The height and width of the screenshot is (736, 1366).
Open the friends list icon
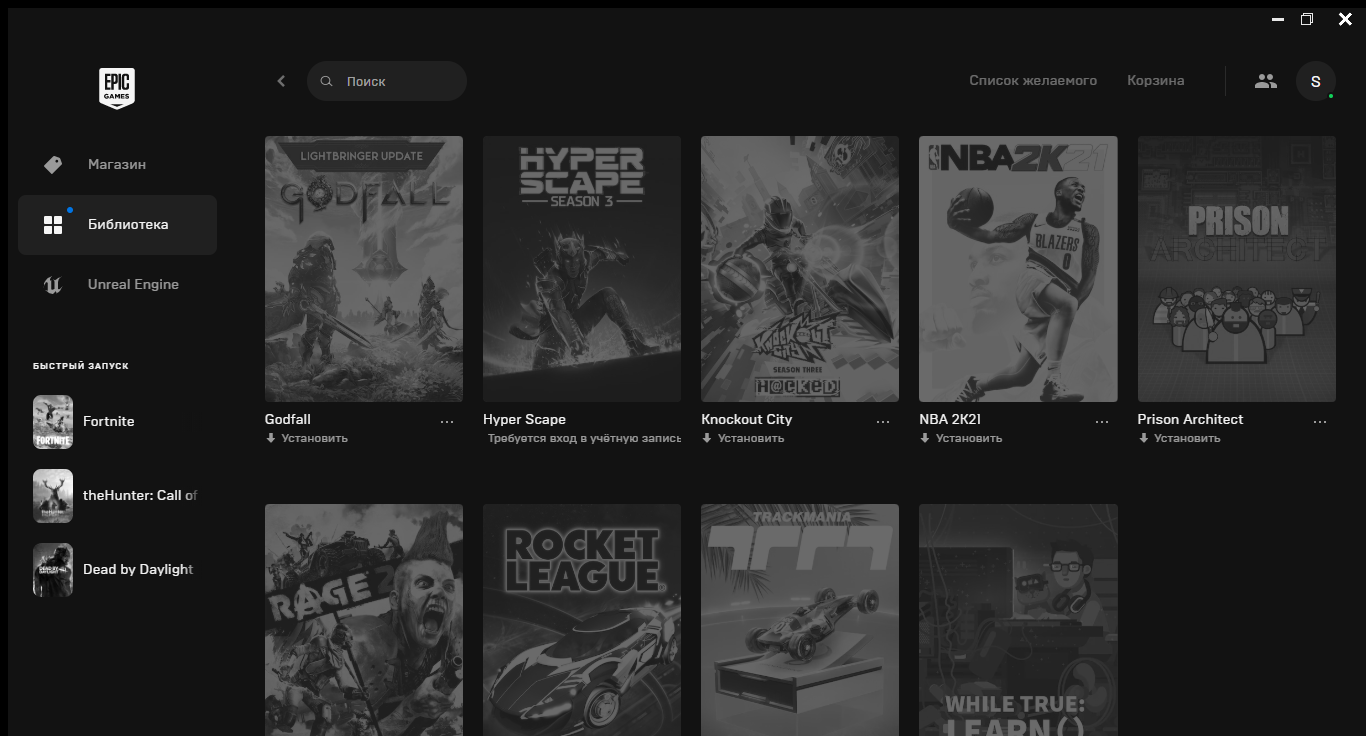tap(1266, 81)
